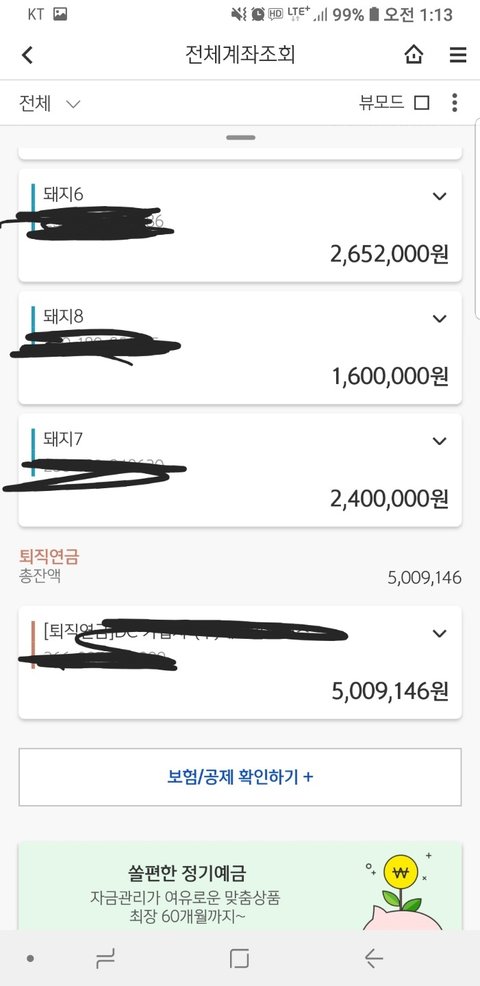Tap Android home square icon

tap(239, 958)
